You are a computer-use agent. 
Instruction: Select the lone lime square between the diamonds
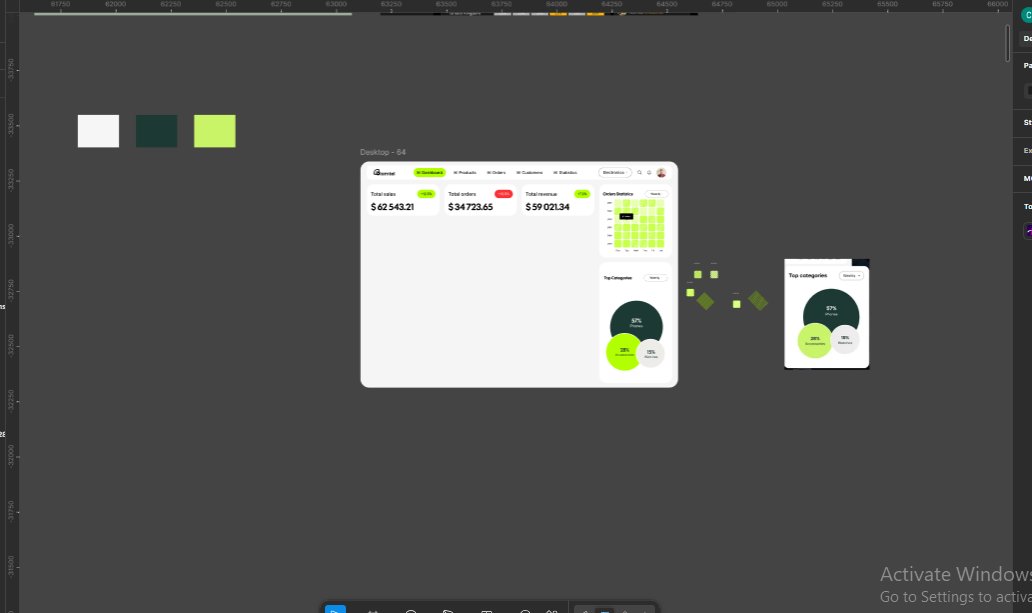(736, 304)
